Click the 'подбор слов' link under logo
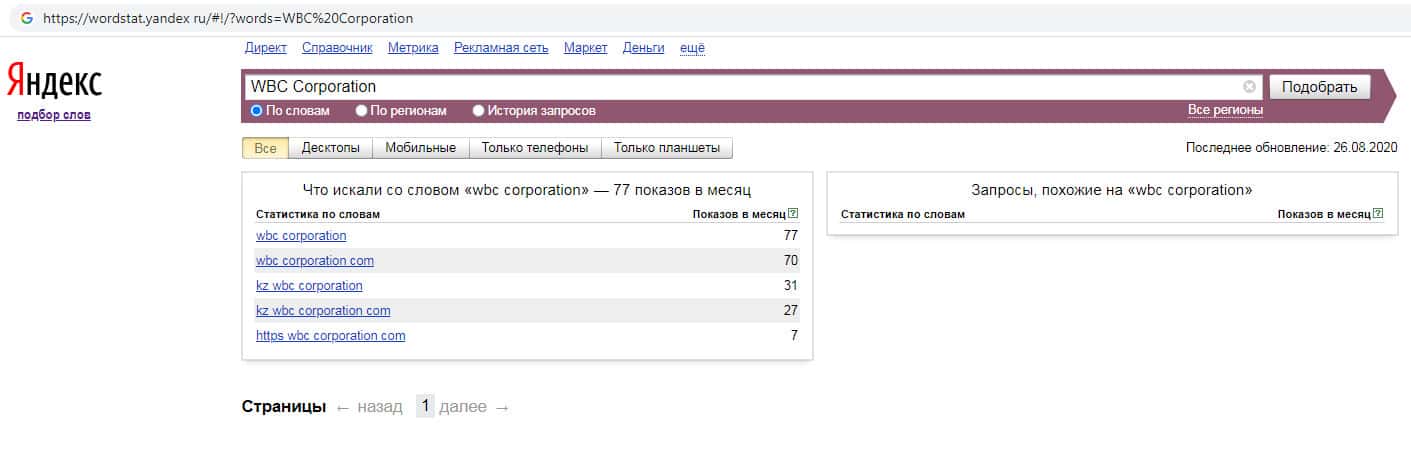 [54, 115]
